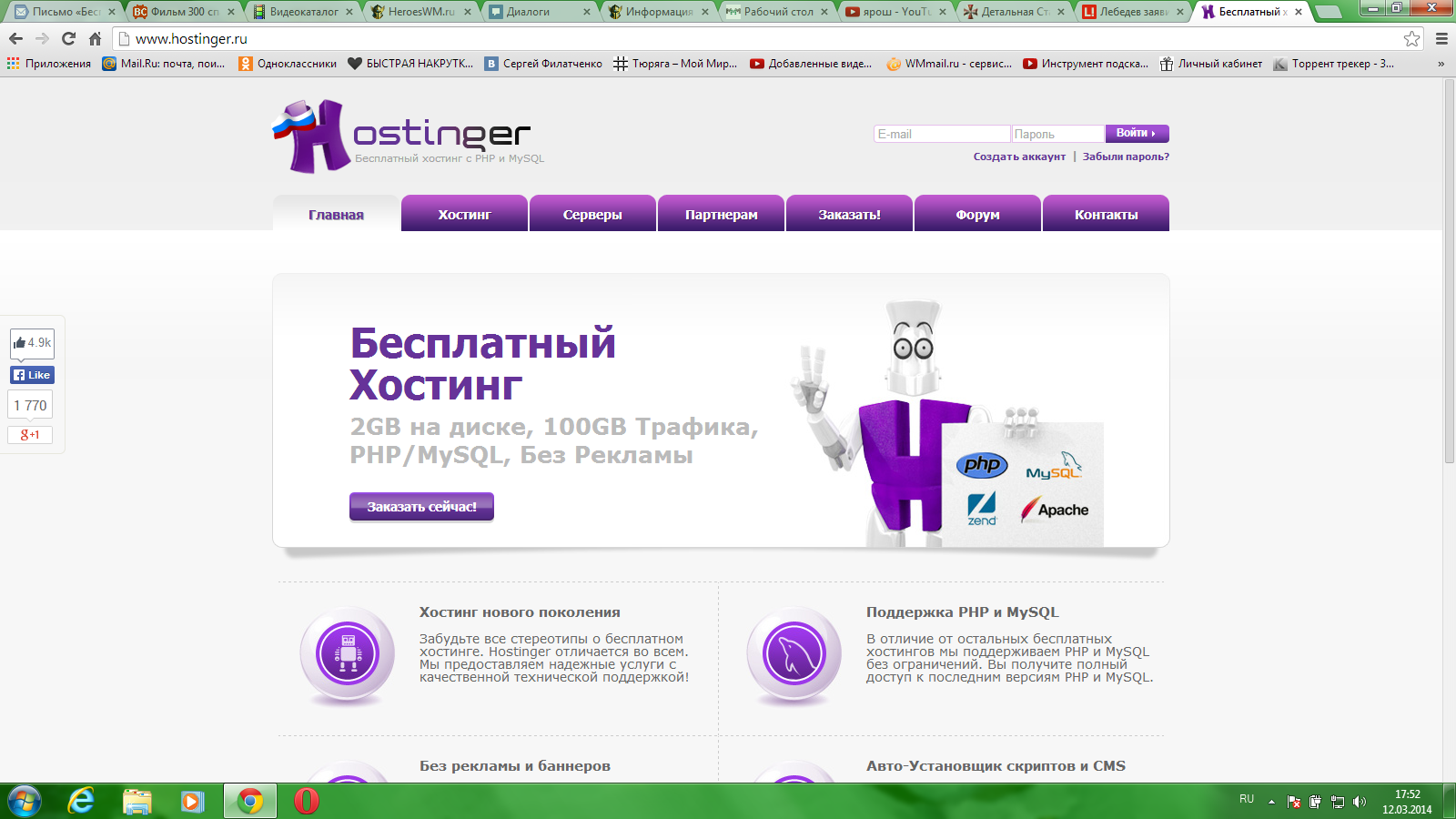1456x819 pixels.
Task: Open Opera browser from the taskbar
Action: (307, 802)
